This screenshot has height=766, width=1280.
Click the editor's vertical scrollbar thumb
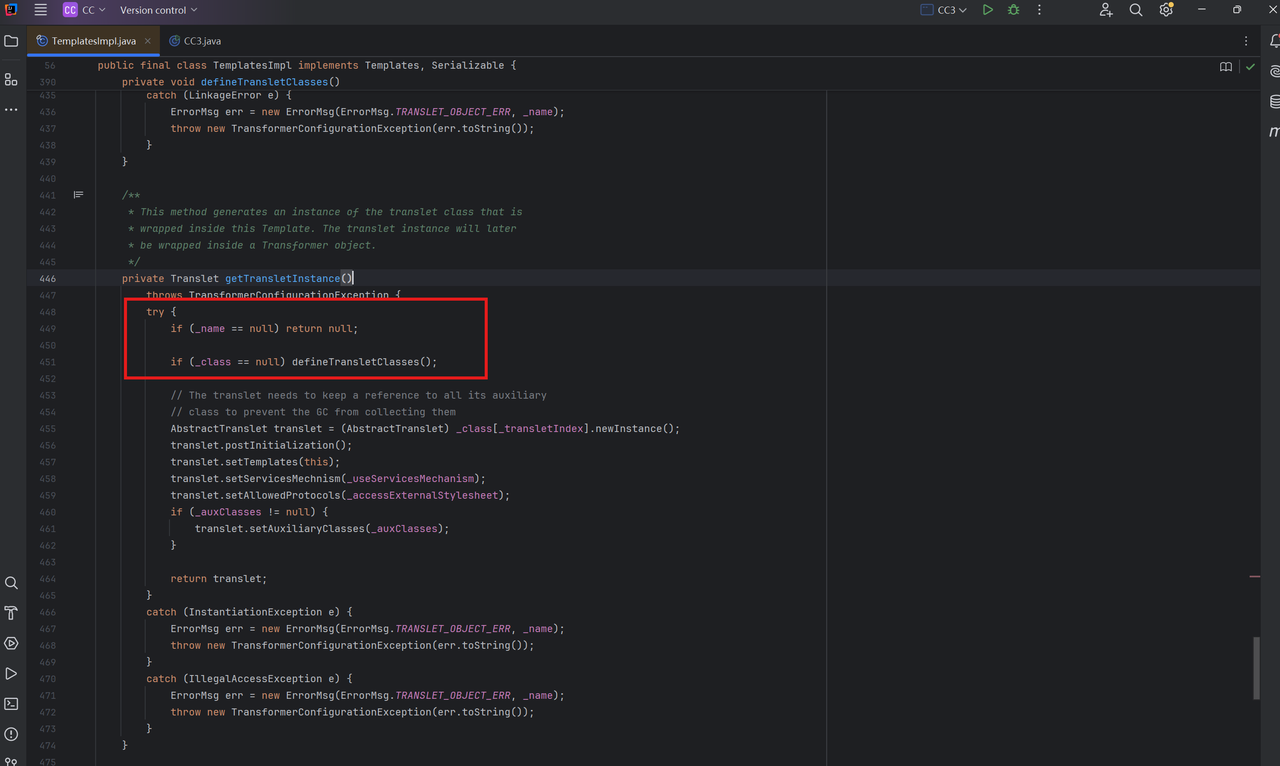pyautogui.click(x=1256, y=668)
